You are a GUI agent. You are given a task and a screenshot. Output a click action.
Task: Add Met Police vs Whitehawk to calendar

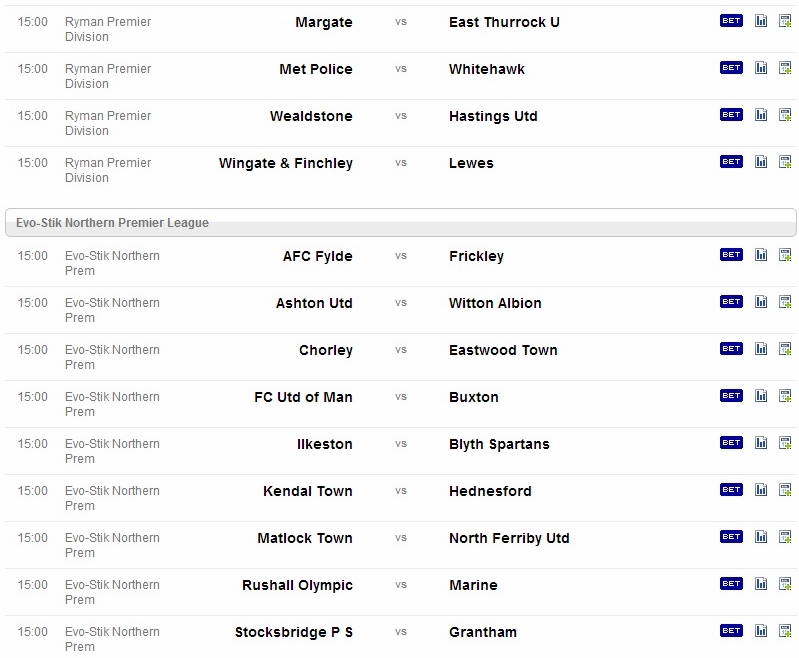(785, 68)
